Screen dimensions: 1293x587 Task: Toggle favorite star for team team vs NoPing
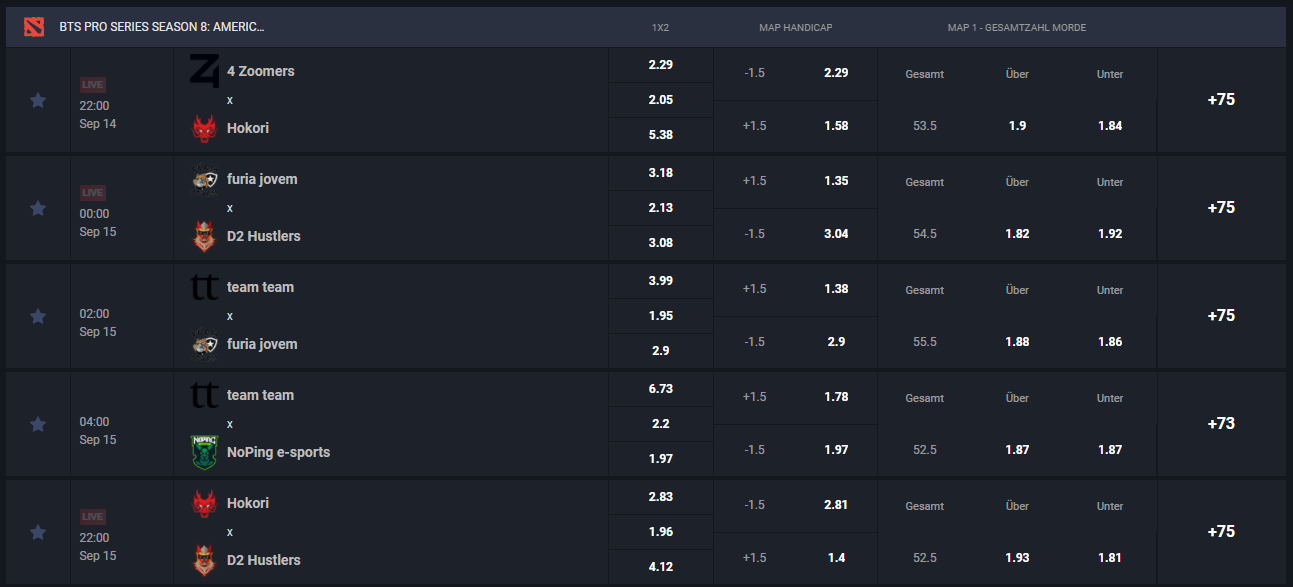38,424
